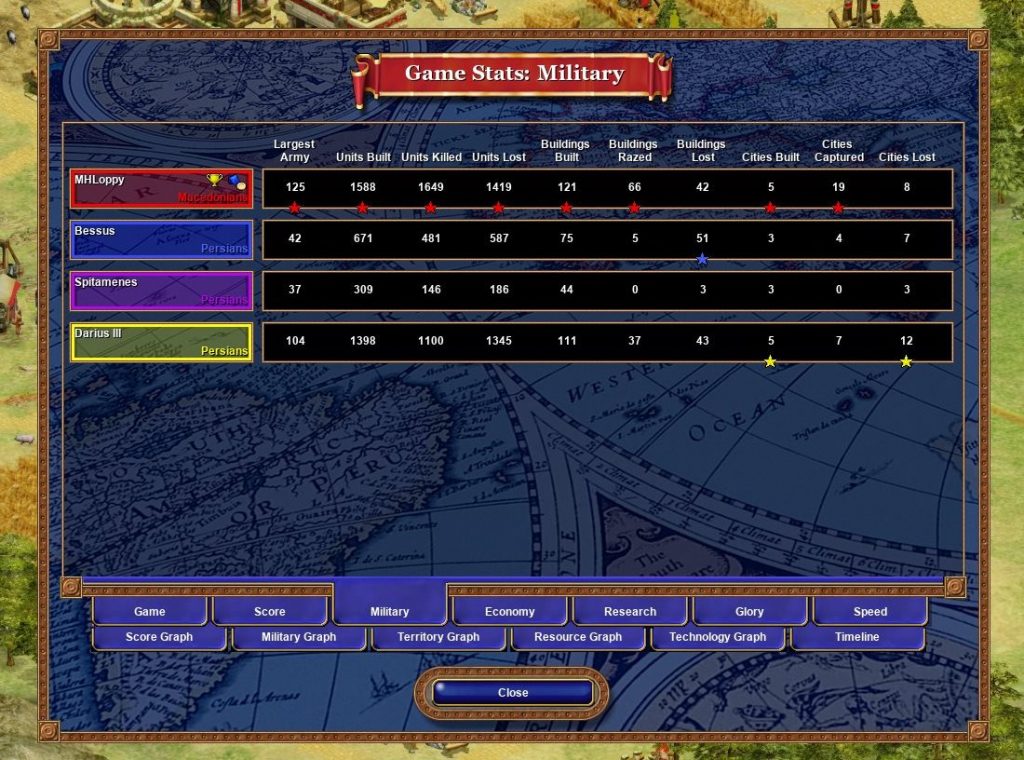This screenshot has height=760, width=1024.
Task: Click the Cities Lost column header
Action: [906, 157]
